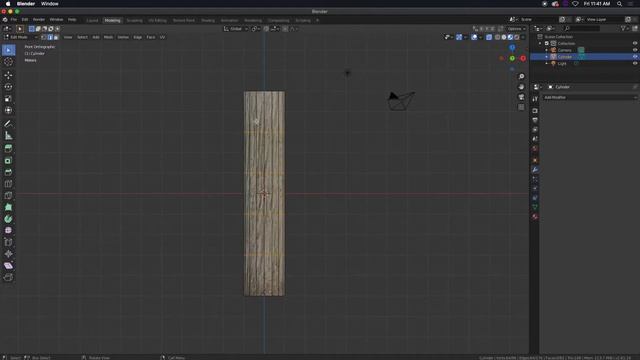Click the green Y axis gizmo ball
Screen dimensions: 640x360
[512, 58]
